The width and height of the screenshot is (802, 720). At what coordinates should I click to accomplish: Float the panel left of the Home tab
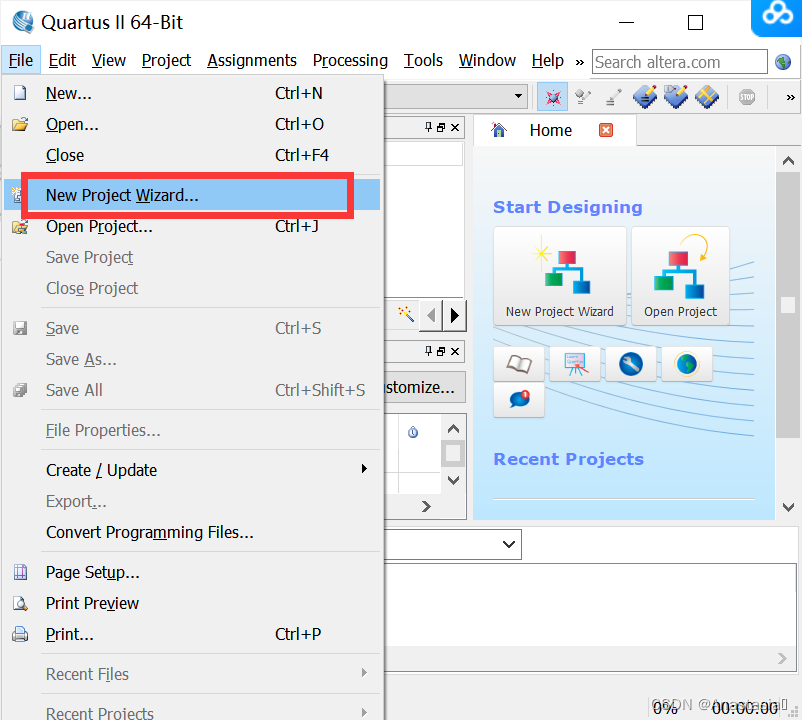tap(441, 127)
